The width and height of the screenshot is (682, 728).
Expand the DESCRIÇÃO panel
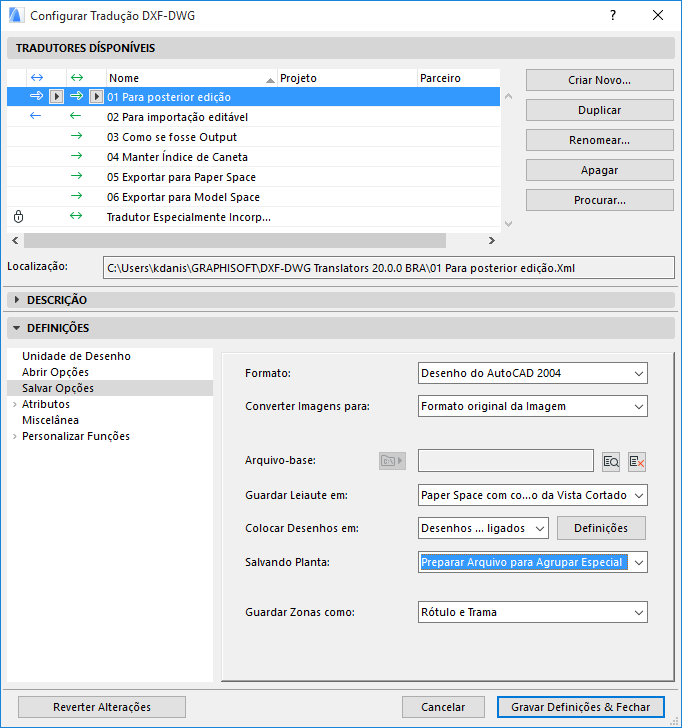pos(17,300)
